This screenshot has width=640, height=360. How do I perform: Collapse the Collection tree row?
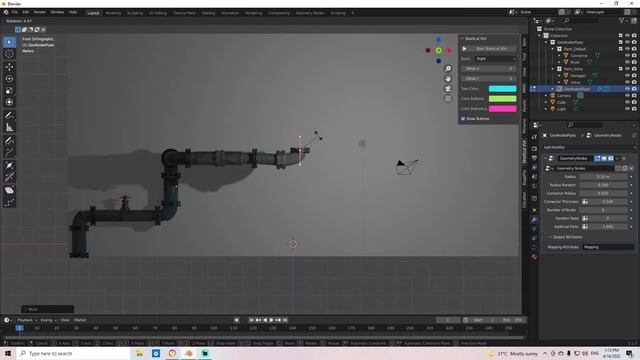point(540,36)
